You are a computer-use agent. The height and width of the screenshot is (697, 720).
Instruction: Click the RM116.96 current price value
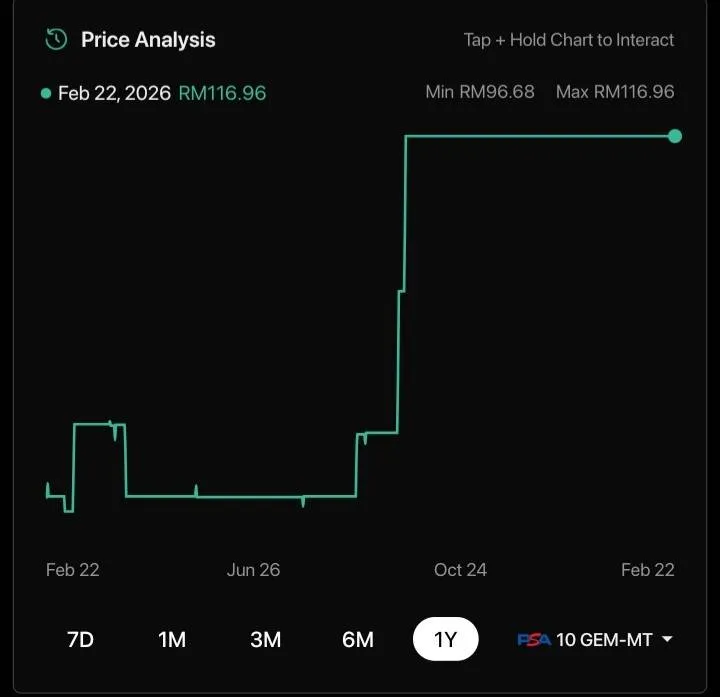222,93
